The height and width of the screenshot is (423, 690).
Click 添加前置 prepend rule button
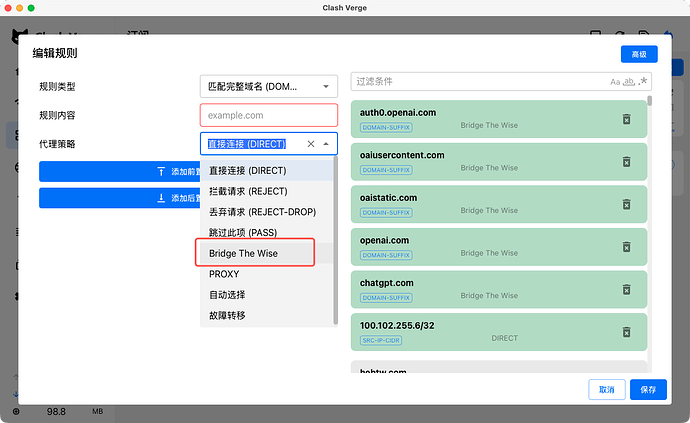tap(120, 171)
